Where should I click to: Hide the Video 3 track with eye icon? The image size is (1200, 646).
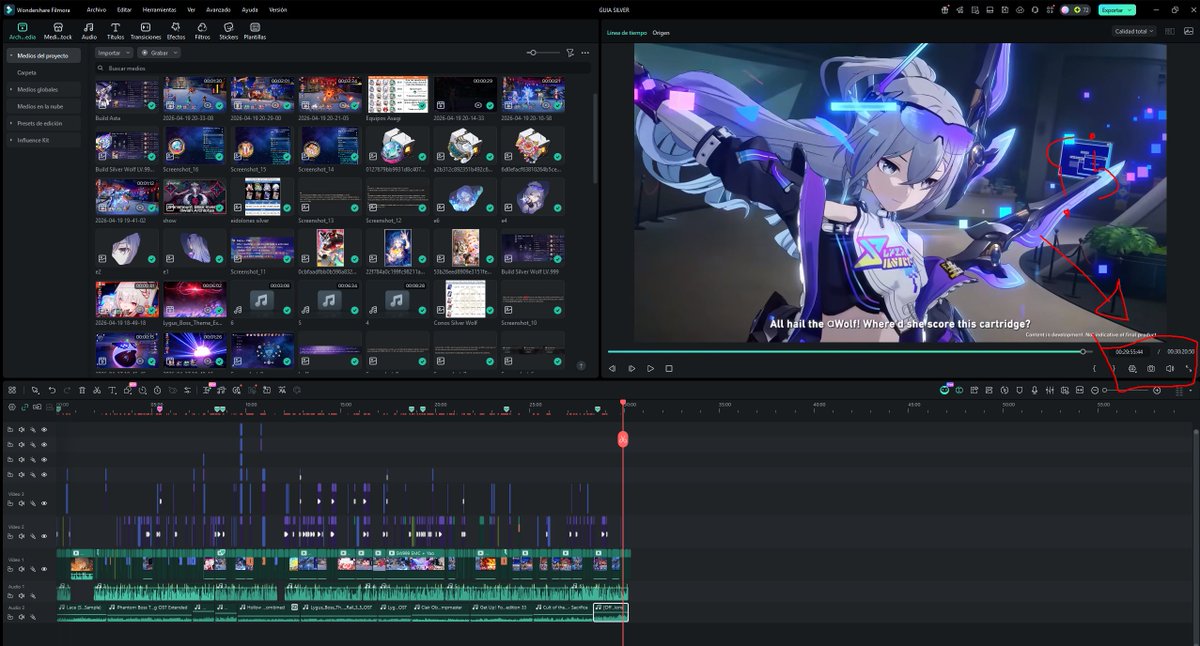pos(44,503)
